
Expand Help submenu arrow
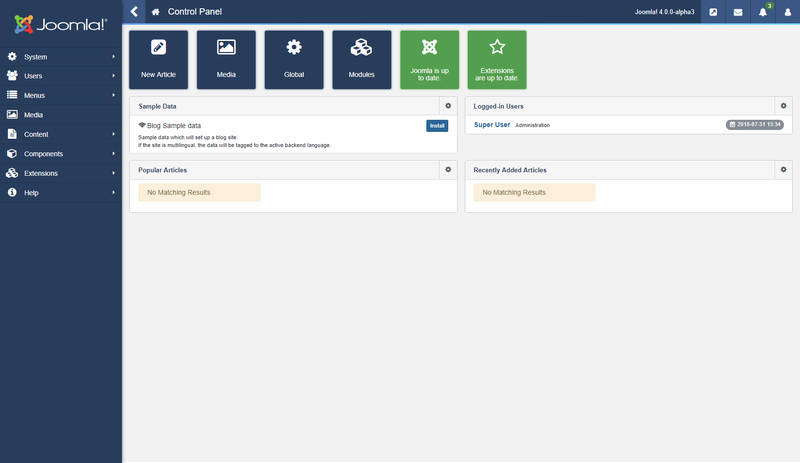point(113,192)
